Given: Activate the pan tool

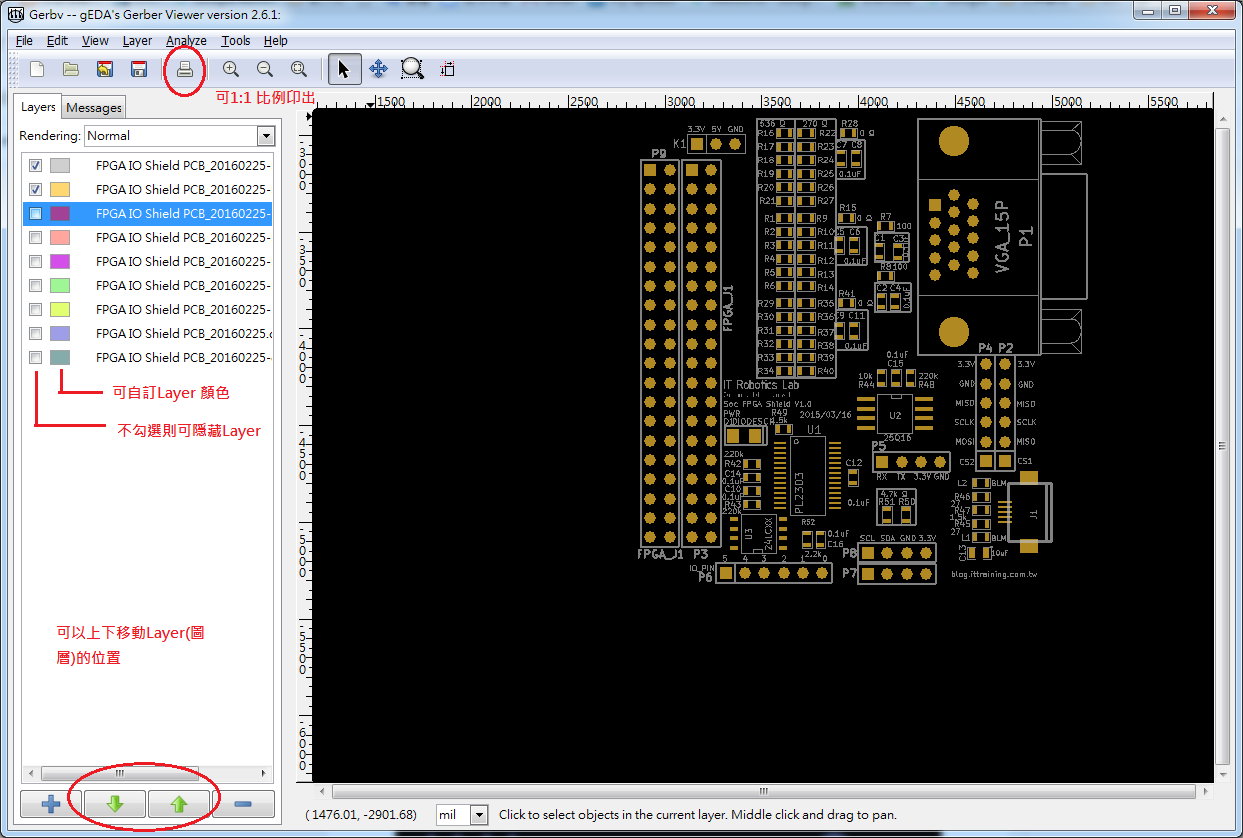Looking at the screenshot, I should [378, 68].
